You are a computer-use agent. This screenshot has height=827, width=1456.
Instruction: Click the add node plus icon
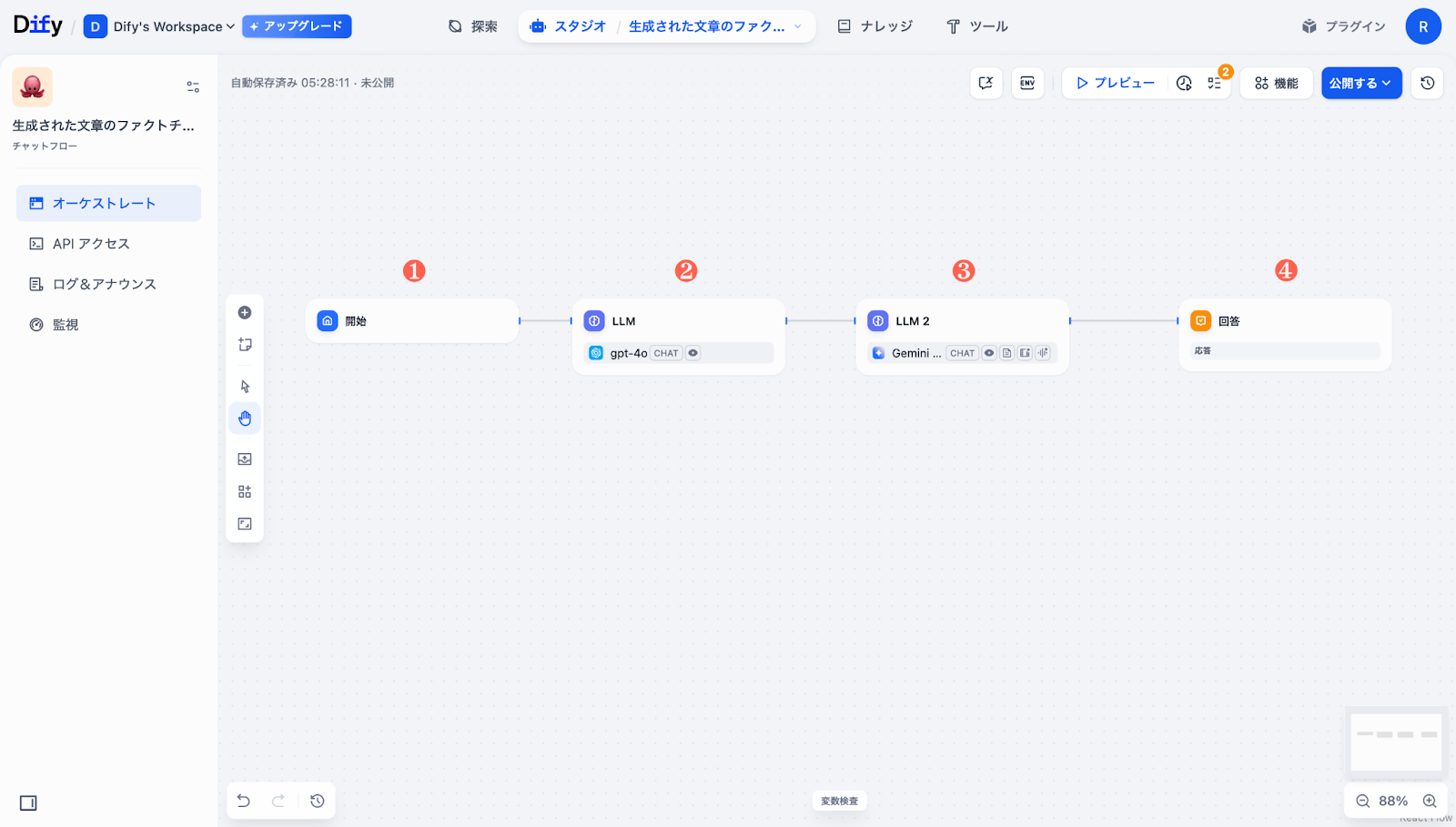tap(245, 313)
